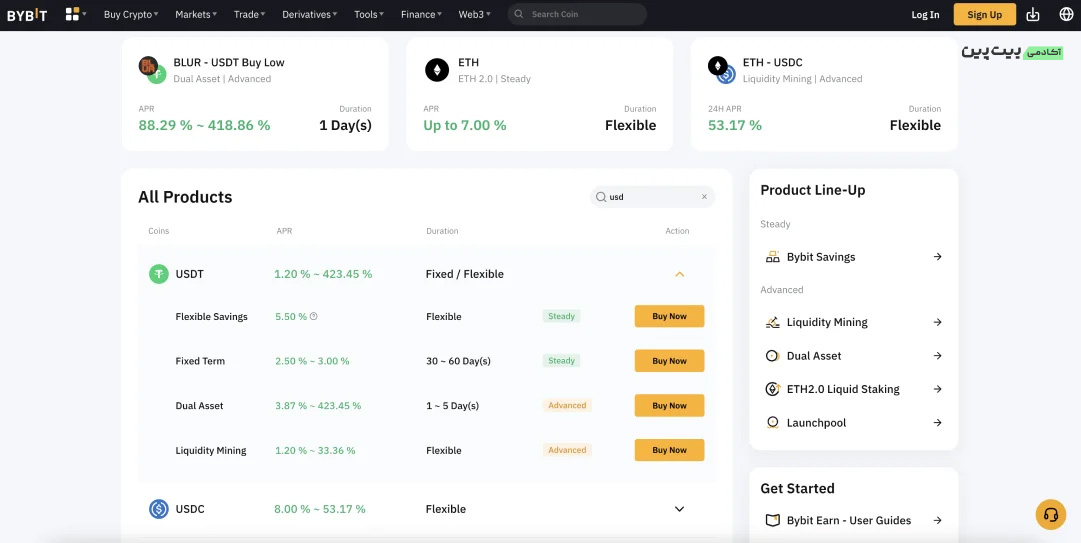The width and height of the screenshot is (1081, 543).
Task: Open the language globe icon
Action: (x=1066, y=14)
